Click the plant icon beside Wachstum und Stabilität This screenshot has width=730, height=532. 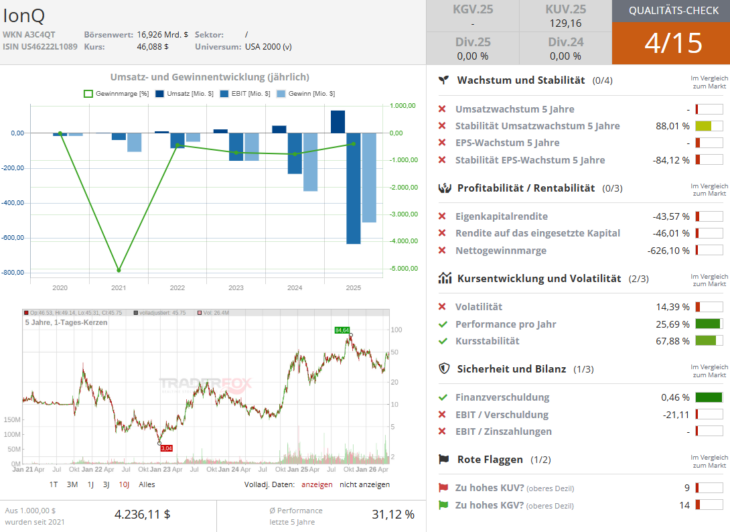coord(444,80)
